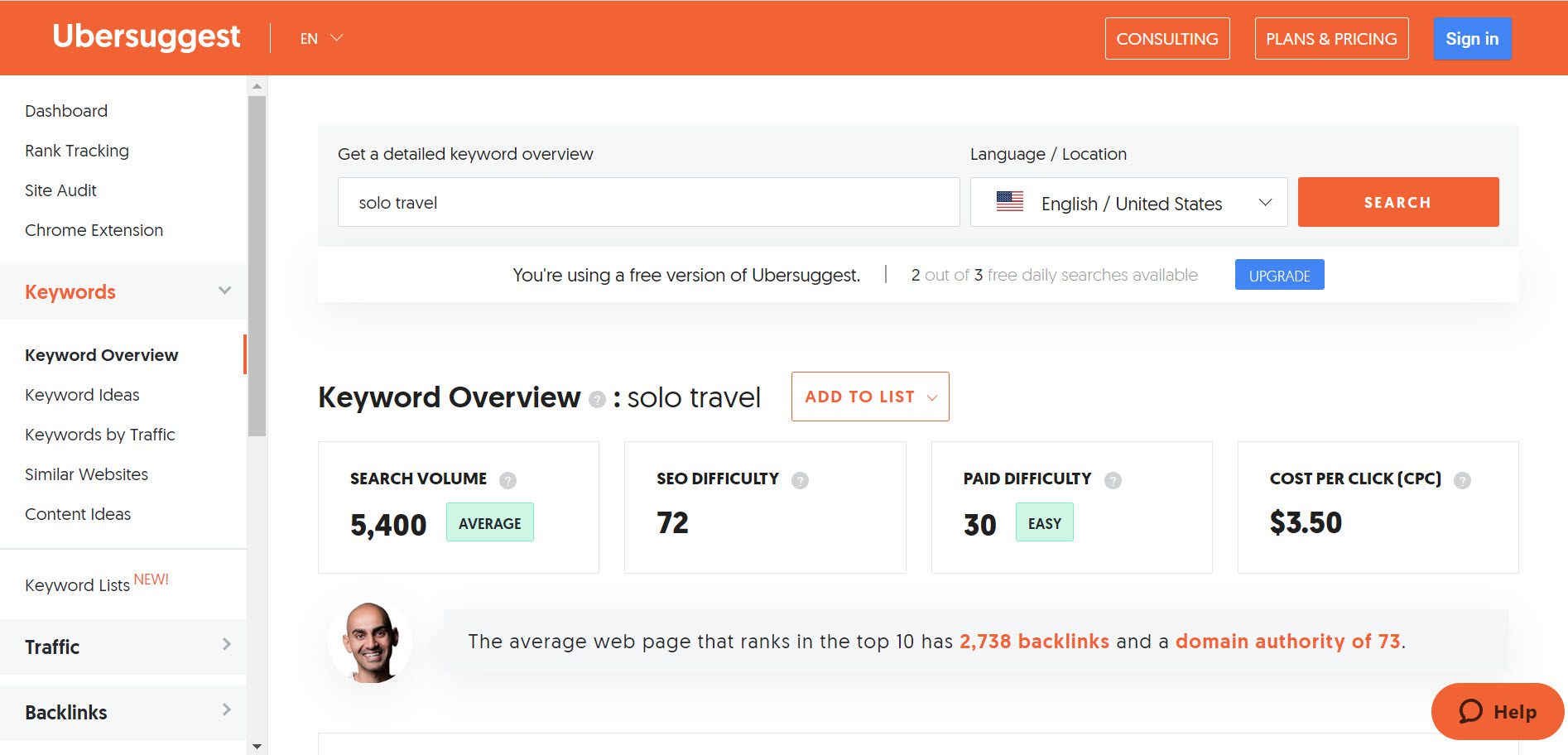Click help icon next to Keyword Overview

(x=597, y=400)
